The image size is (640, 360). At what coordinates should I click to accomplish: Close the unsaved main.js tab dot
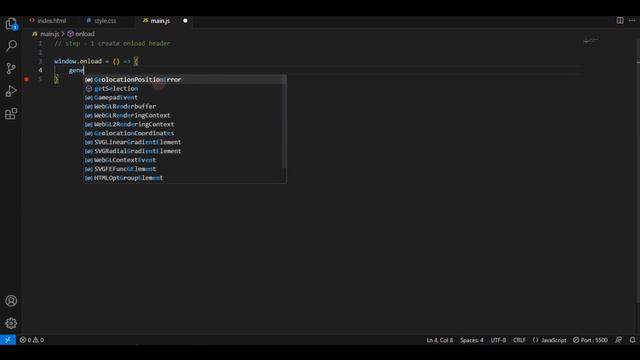[x=185, y=20]
